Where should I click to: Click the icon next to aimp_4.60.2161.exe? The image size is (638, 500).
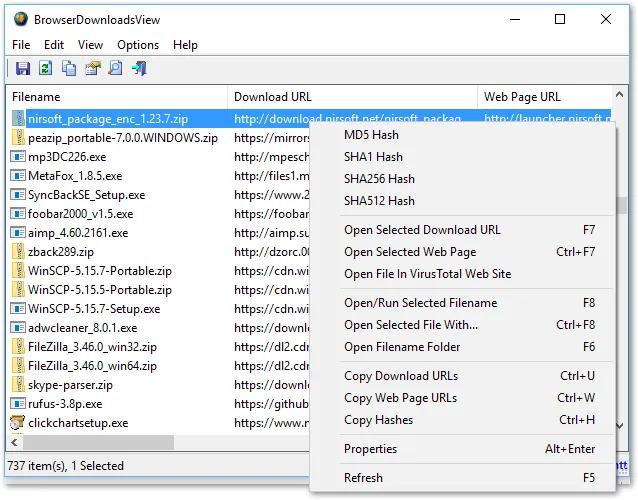(17, 233)
